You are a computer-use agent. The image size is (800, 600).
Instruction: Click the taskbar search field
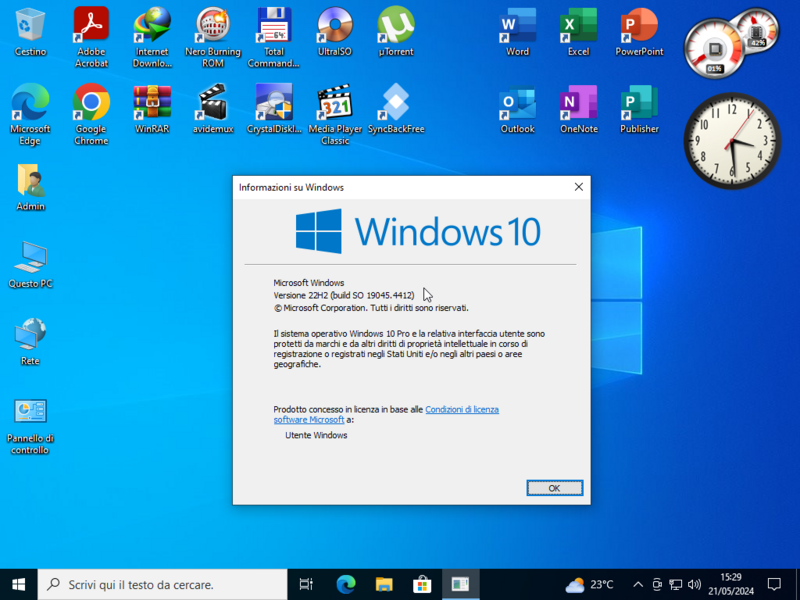160,584
